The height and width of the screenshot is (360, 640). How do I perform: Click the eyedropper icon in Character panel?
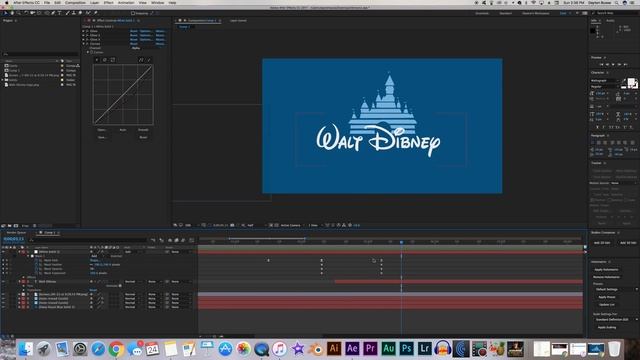click(x=624, y=80)
